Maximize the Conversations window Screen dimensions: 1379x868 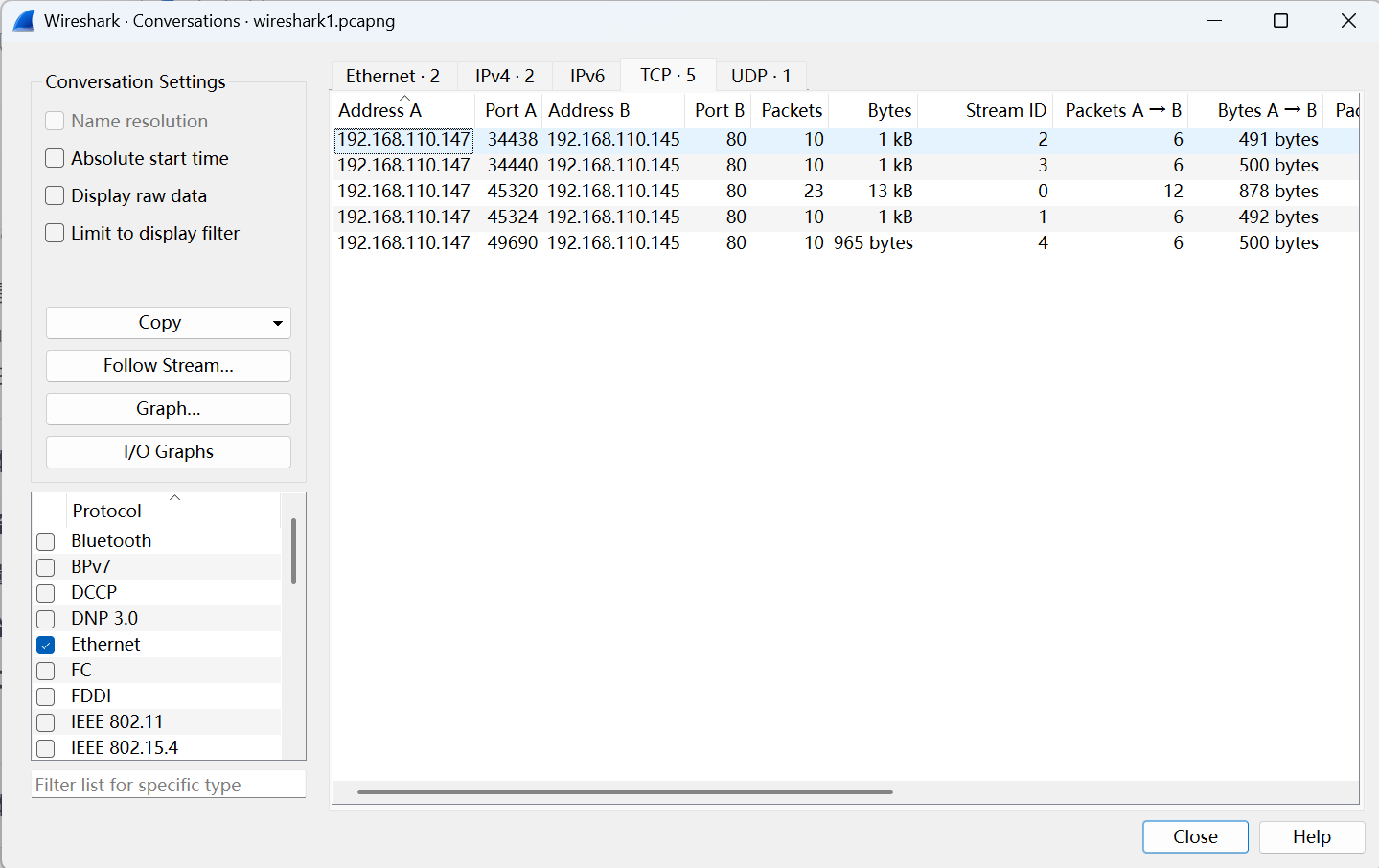1280,20
